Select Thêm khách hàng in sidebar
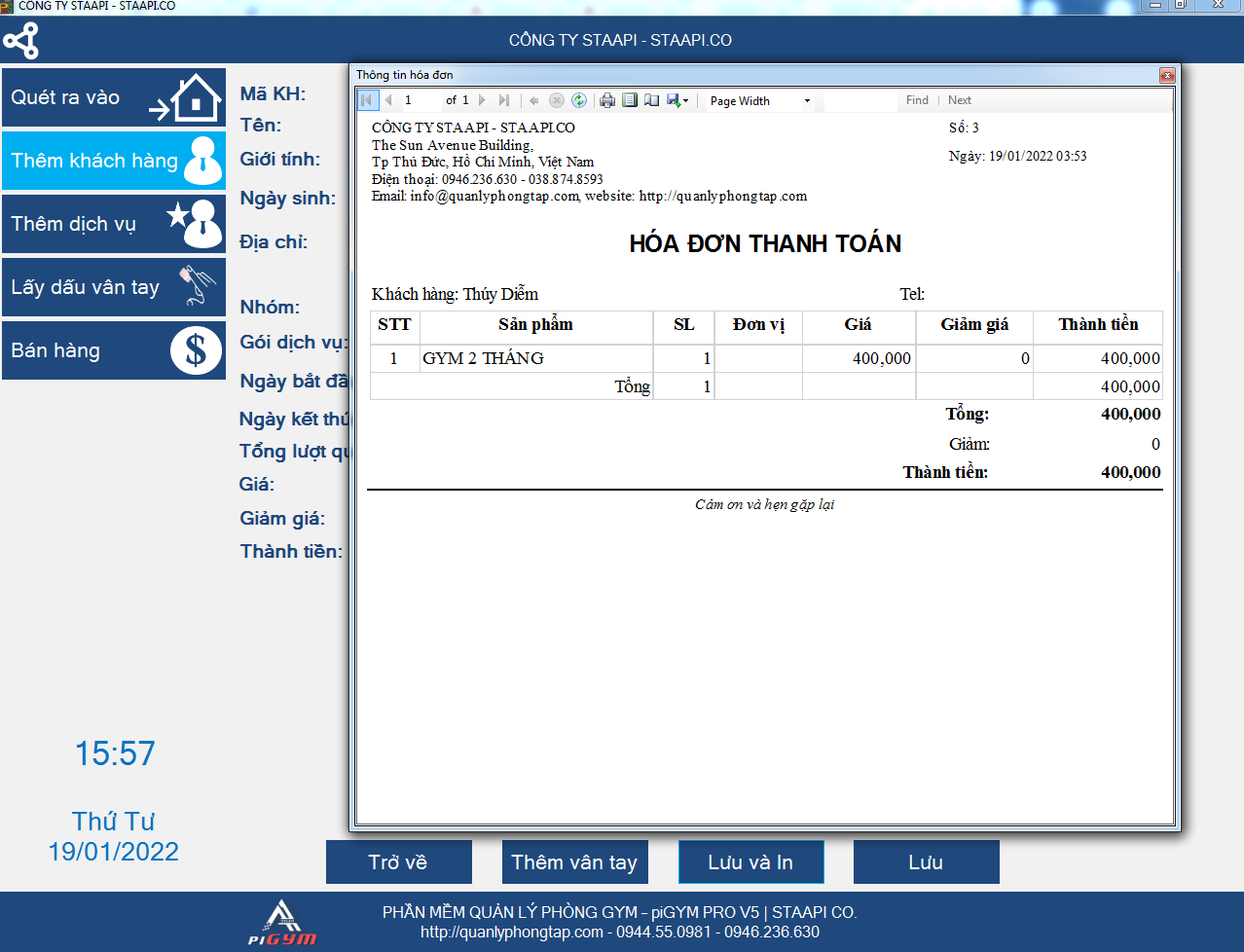1244x952 pixels. [x=114, y=161]
